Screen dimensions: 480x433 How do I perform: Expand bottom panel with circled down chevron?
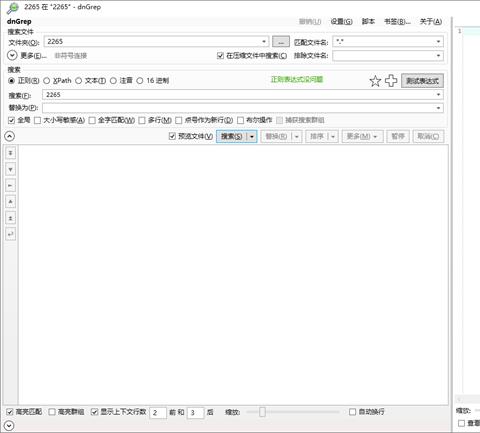[9, 426]
